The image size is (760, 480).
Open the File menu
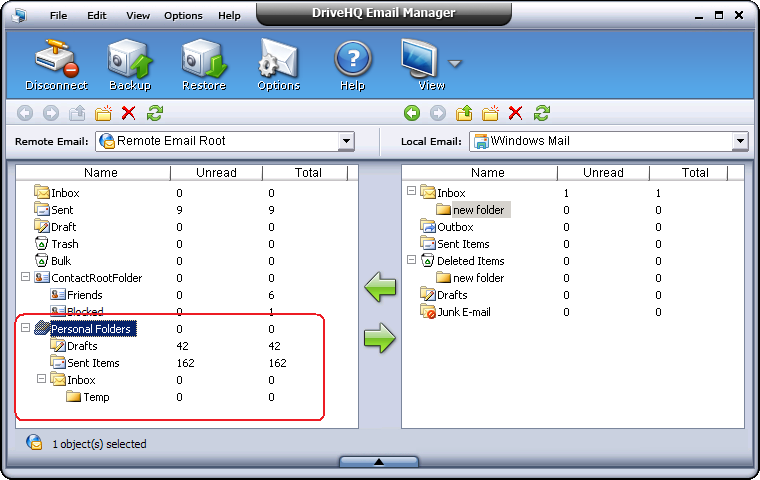click(x=59, y=16)
